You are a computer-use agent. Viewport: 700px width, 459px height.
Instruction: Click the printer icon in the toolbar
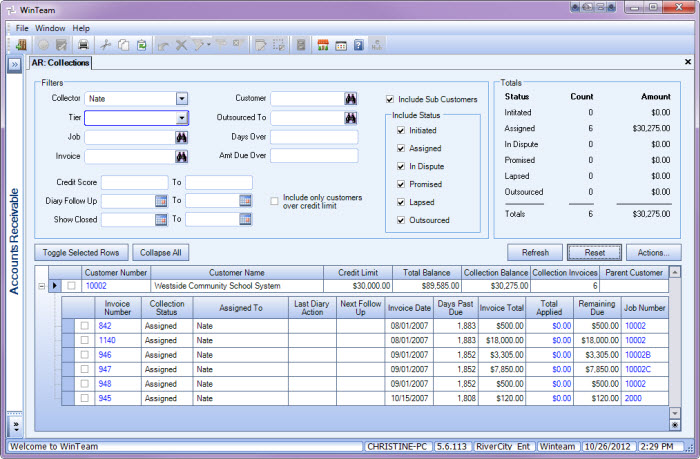tap(84, 45)
